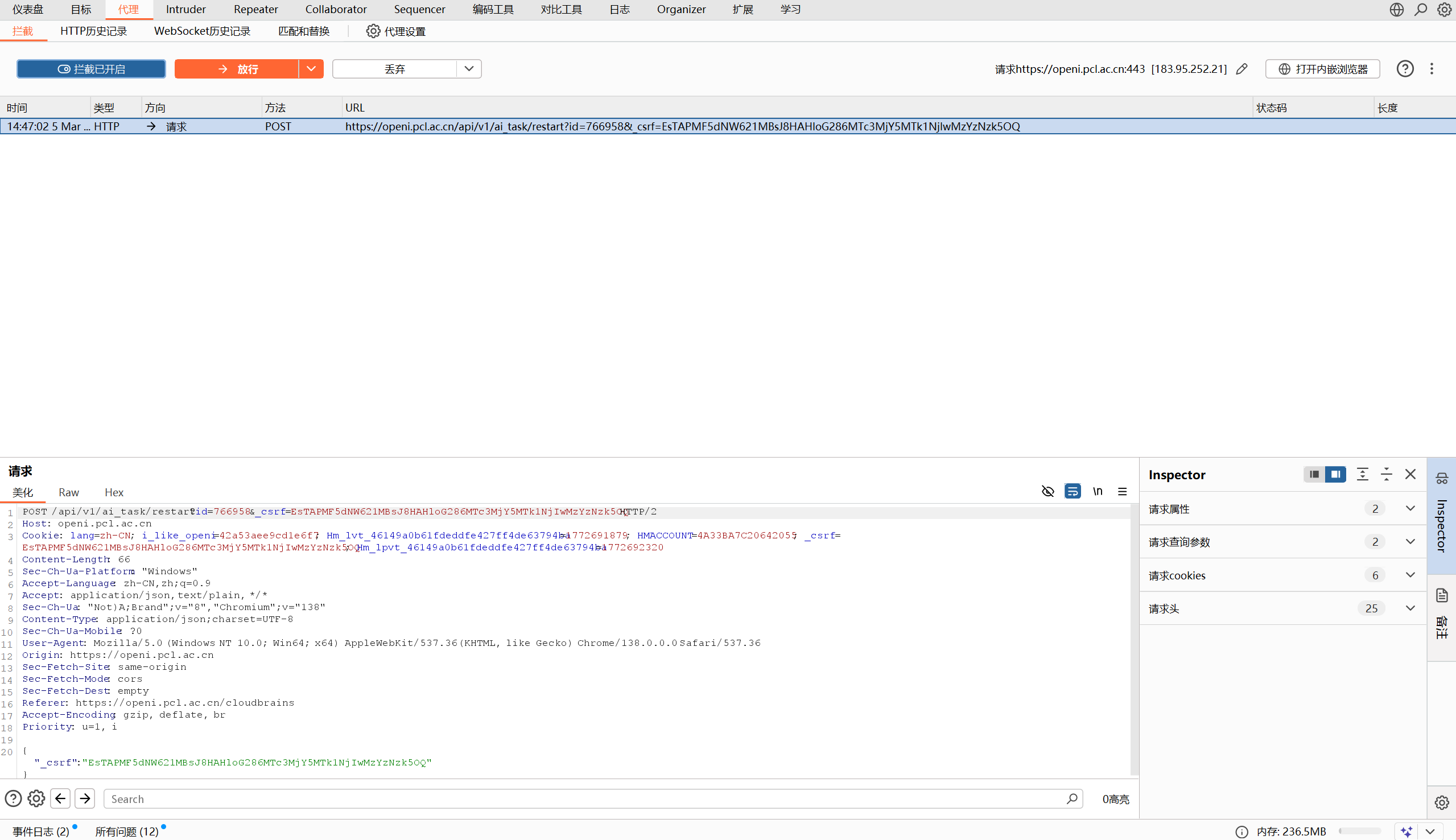Click the 打开内嵌浏览器 button
The width and height of the screenshot is (1456, 840).
[1322, 69]
